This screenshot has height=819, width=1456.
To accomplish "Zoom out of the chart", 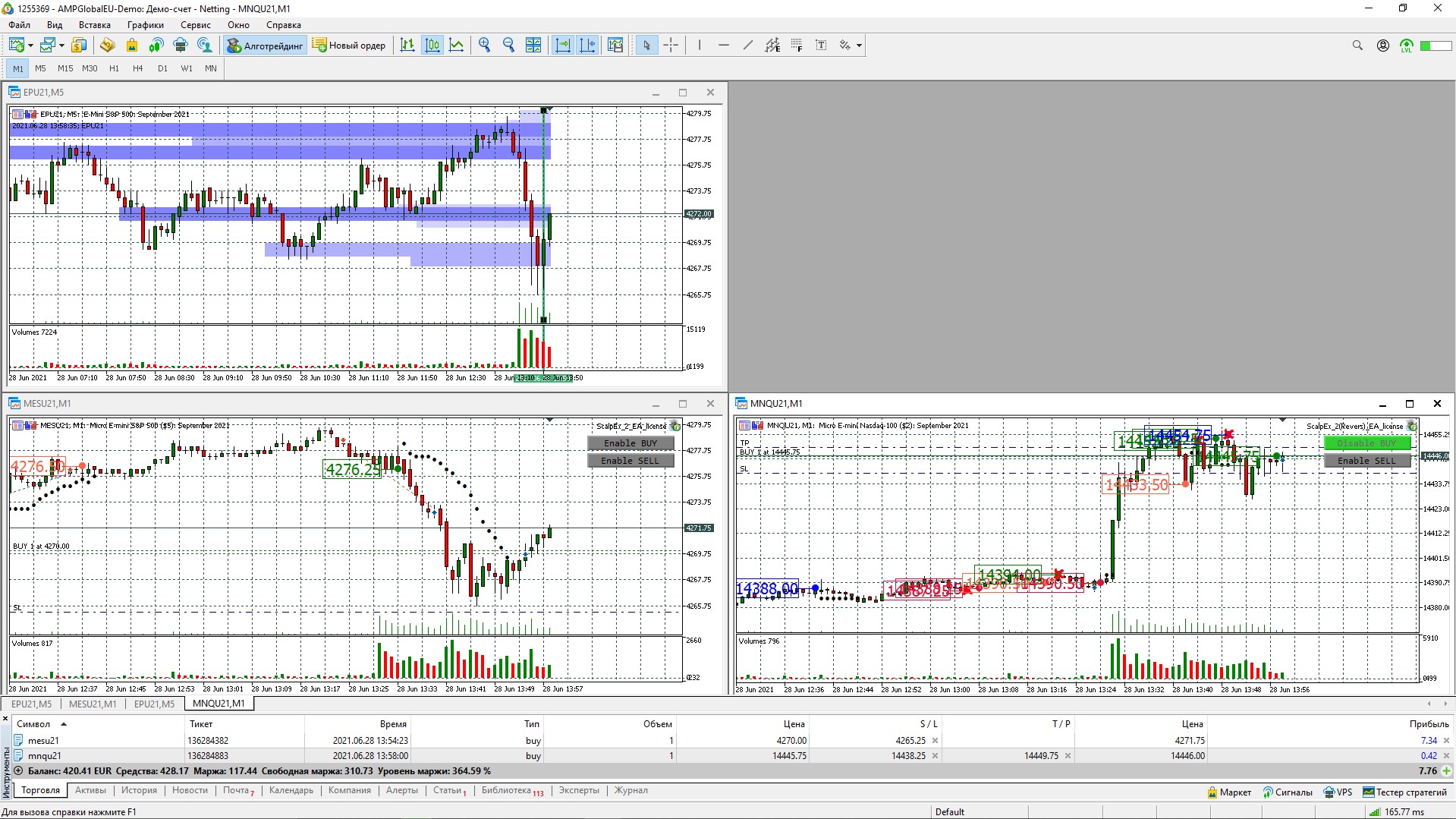I will [x=508, y=46].
